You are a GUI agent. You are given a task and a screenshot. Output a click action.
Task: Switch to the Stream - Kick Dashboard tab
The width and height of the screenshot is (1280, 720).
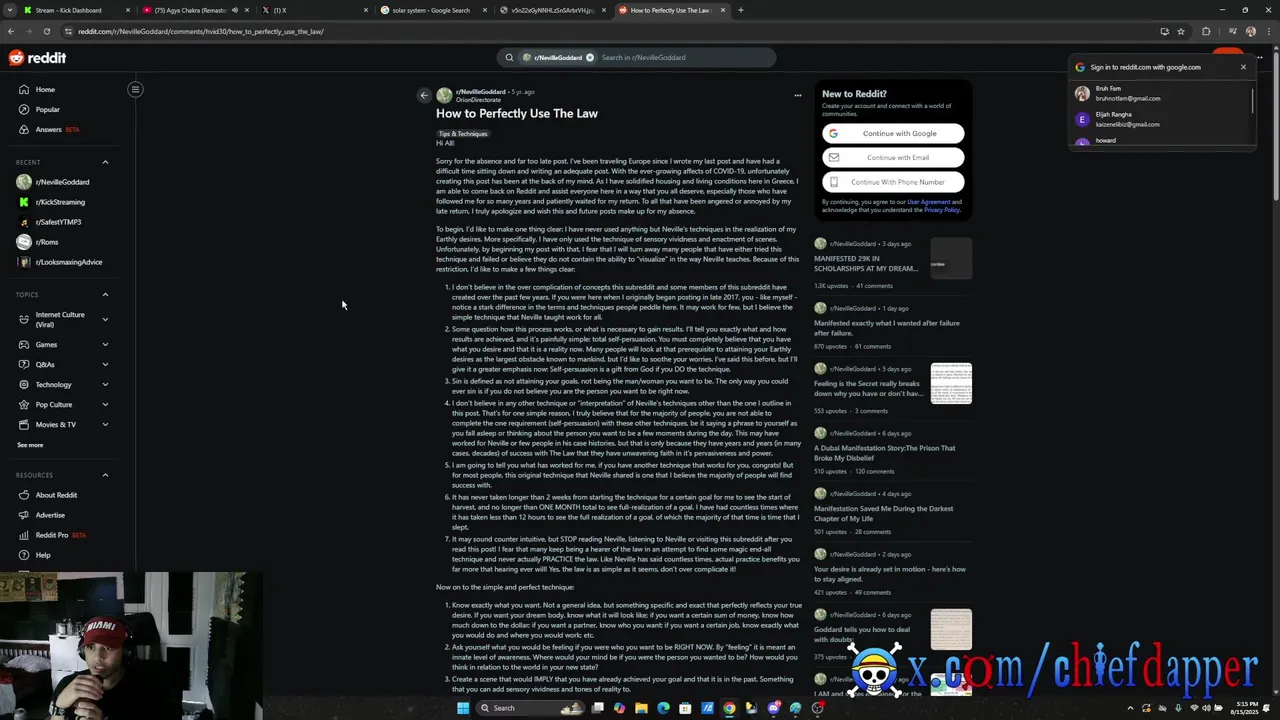[x=74, y=10]
